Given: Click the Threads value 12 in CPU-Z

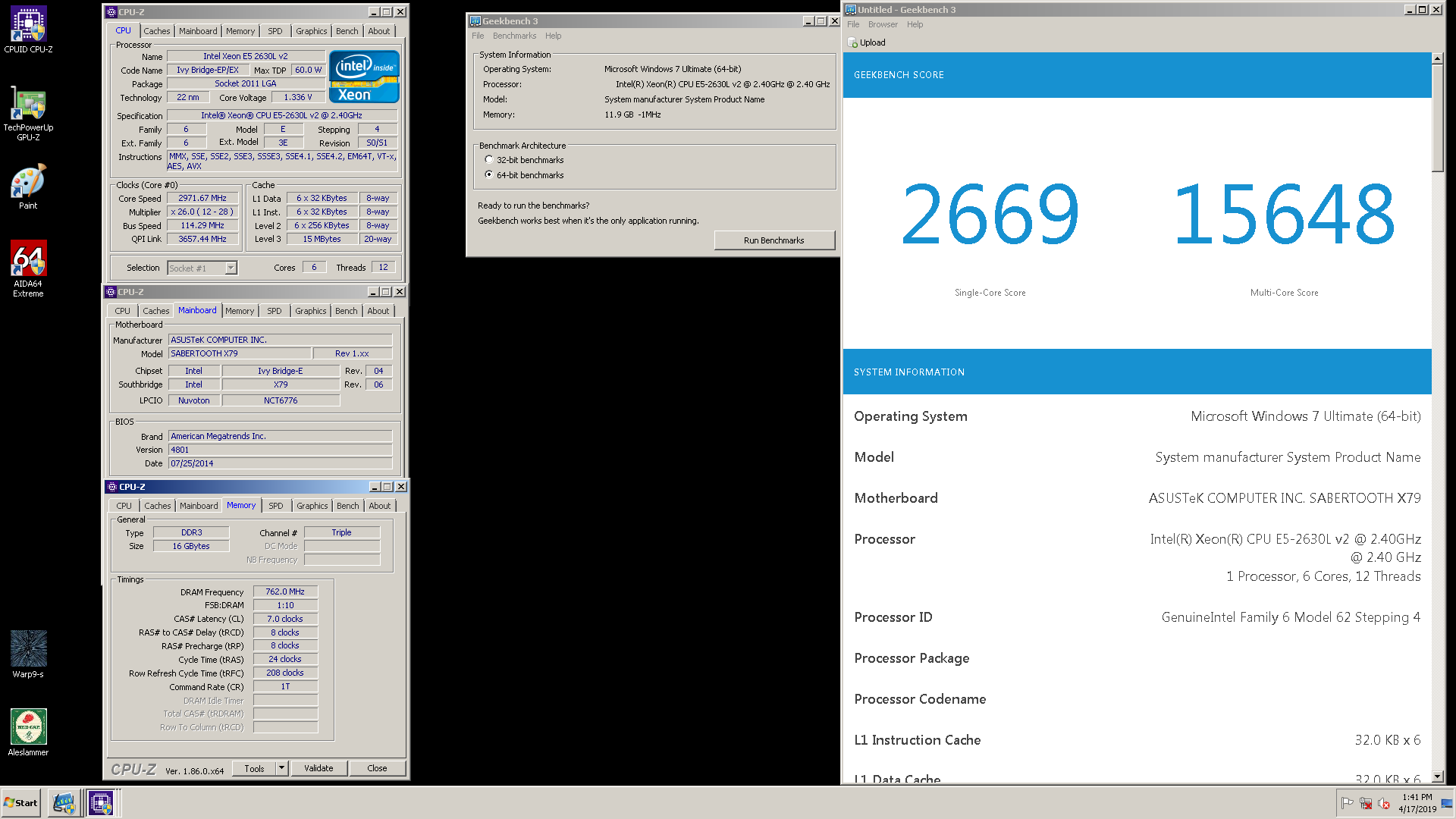Looking at the screenshot, I should pyautogui.click(x=384, y=267).
